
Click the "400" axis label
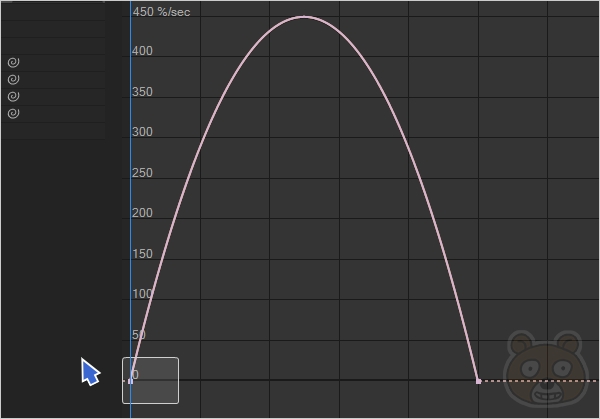point(142,51)
